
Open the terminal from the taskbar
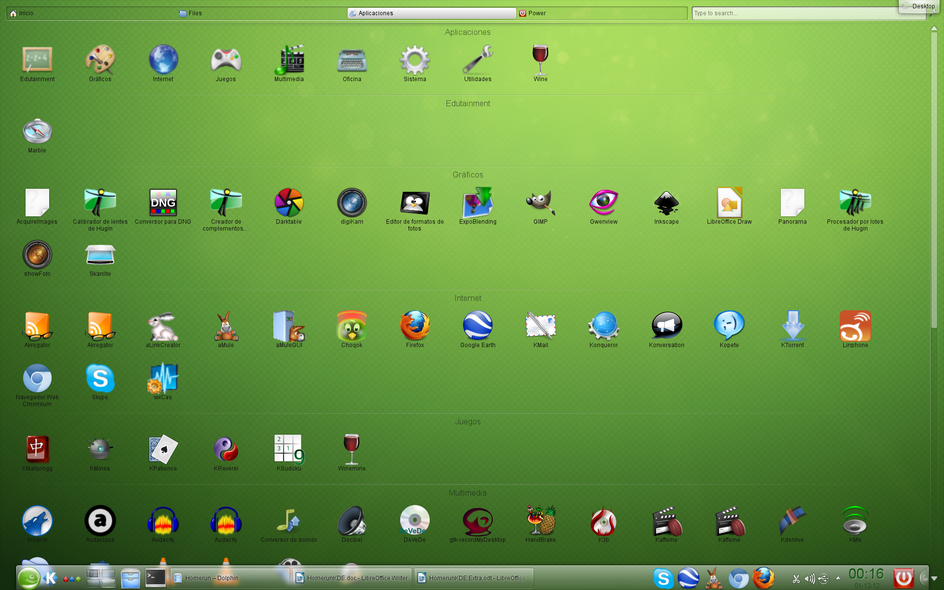[155, 578]
